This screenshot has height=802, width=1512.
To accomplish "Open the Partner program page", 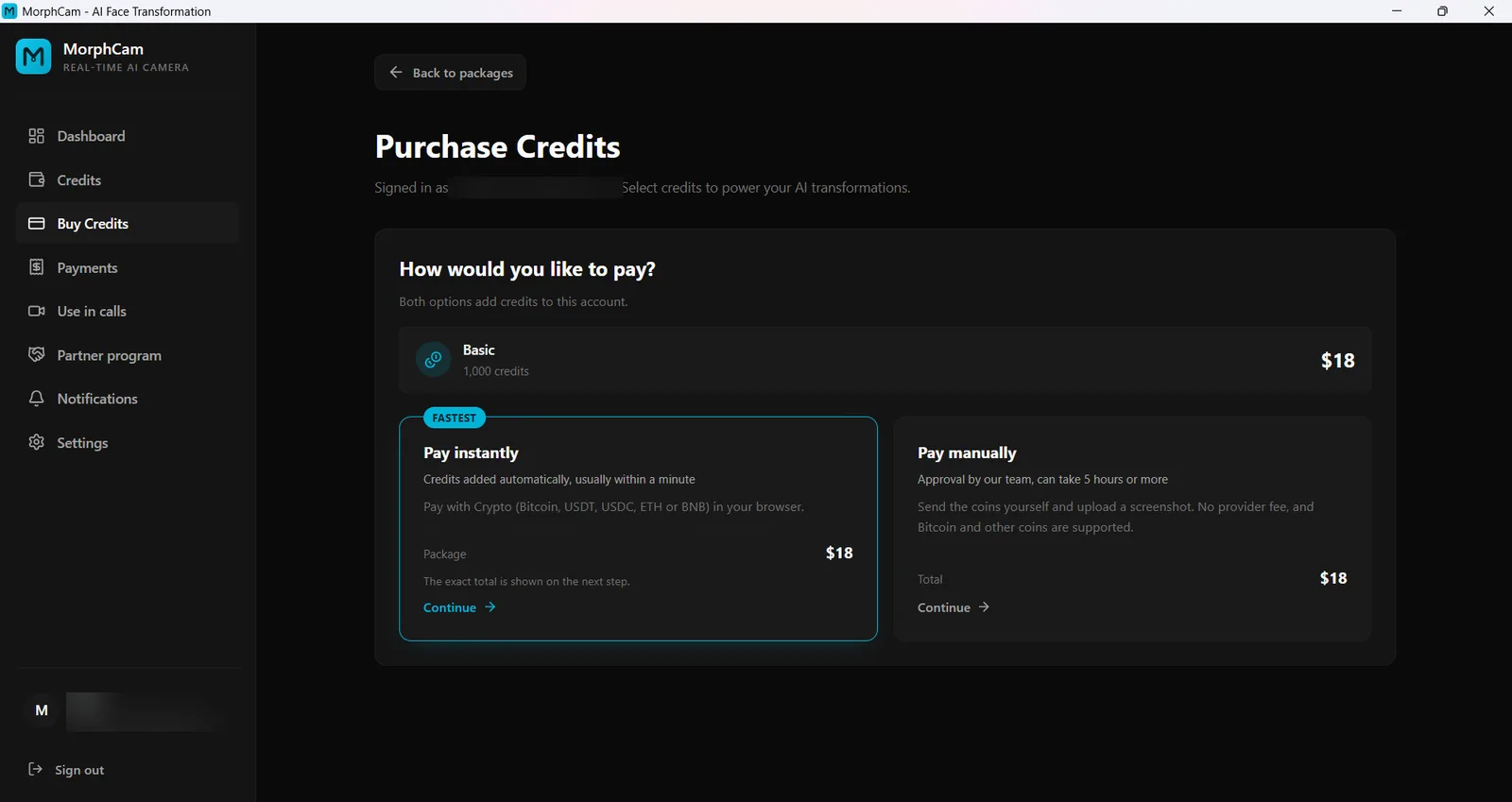I will click(x=128, y=355).
